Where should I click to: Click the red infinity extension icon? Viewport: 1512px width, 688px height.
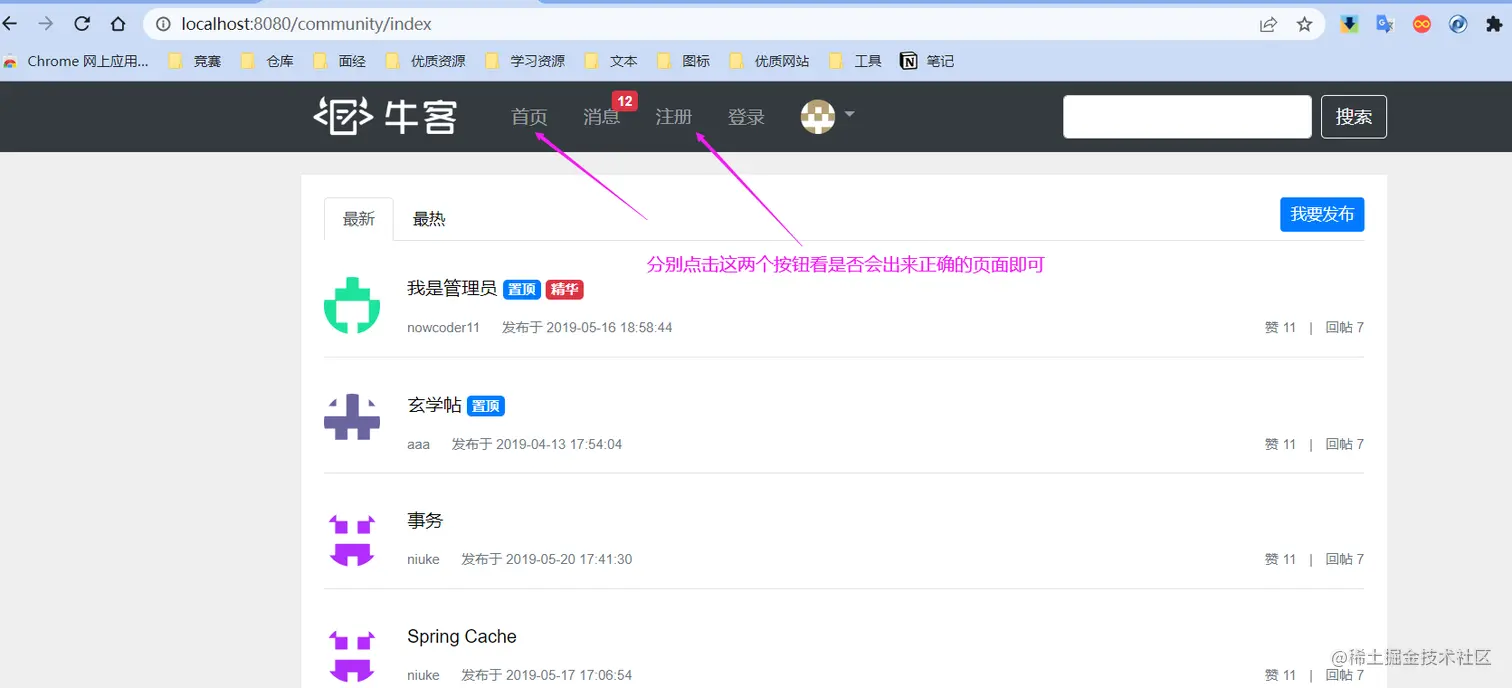tap(1422, 24)
